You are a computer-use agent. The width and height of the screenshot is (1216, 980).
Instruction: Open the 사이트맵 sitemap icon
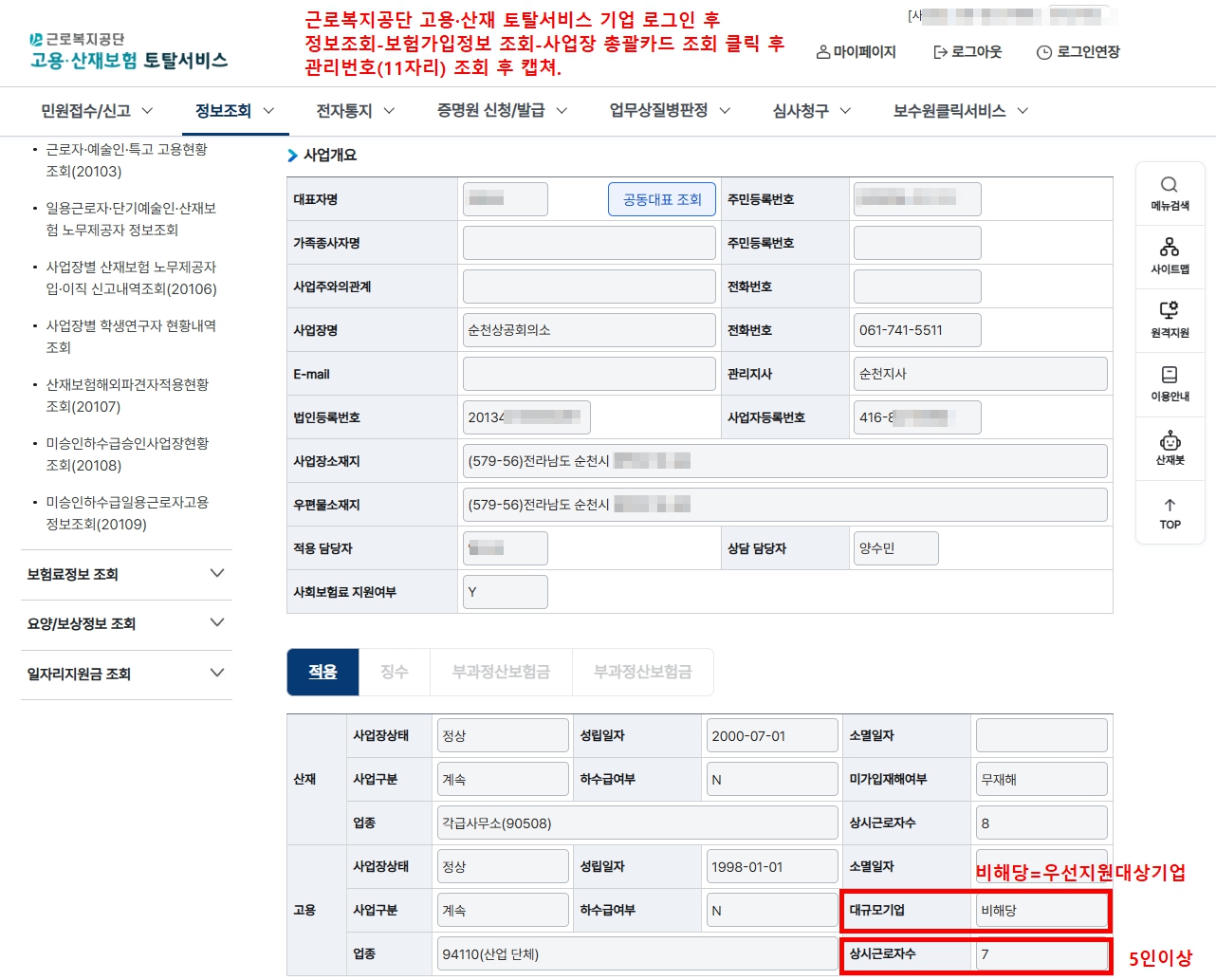1170,256
